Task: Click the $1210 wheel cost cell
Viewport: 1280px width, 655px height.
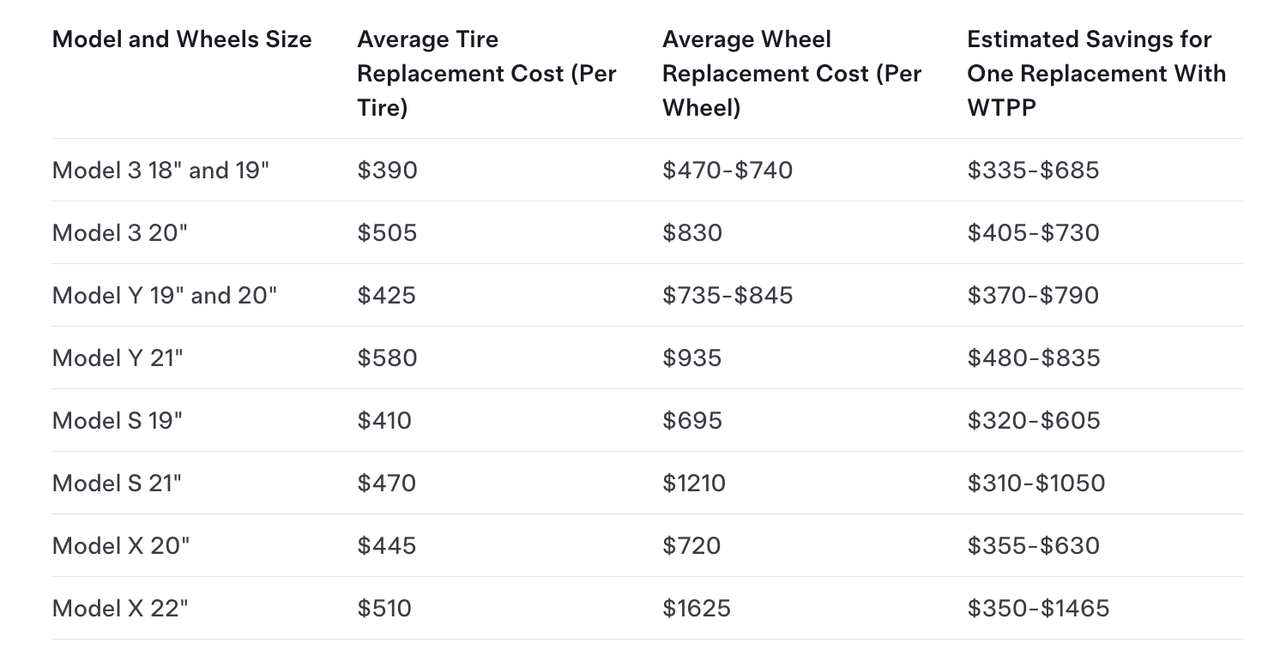Action: (x=694, y=483)
